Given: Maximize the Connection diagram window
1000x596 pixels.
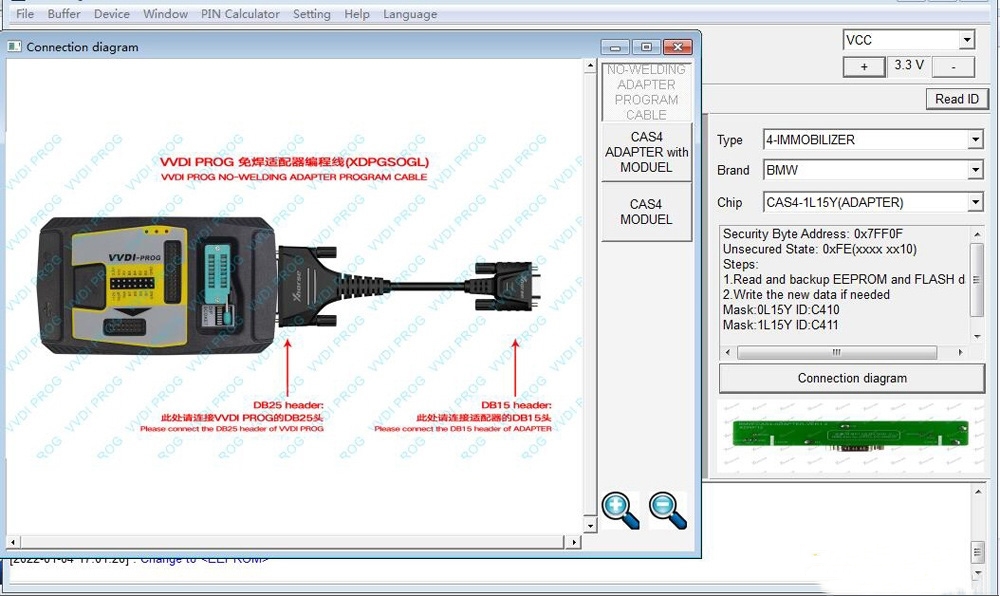Looking at the screenshot, I should click(646, 47).
